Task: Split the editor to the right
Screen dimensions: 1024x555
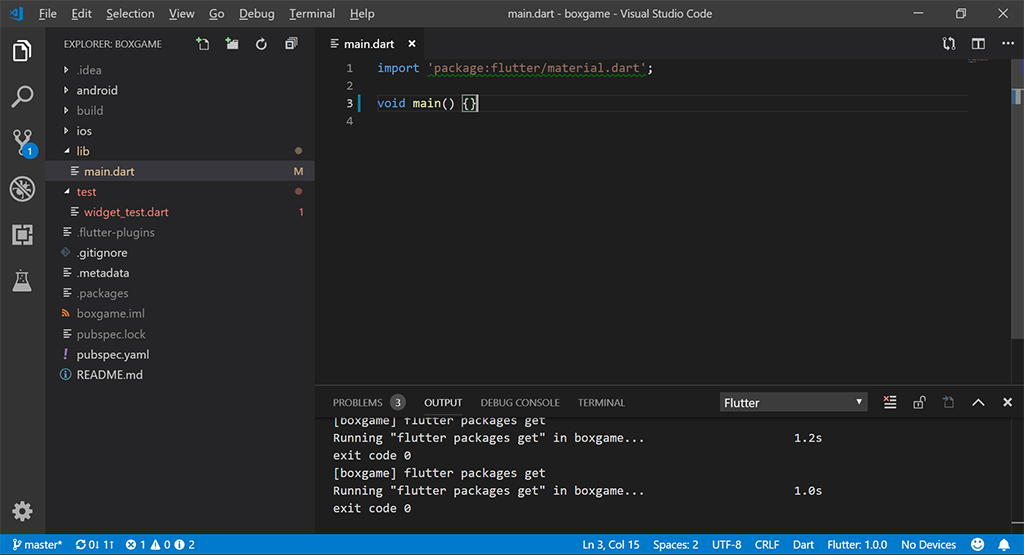Action: (x=978, y=44)
